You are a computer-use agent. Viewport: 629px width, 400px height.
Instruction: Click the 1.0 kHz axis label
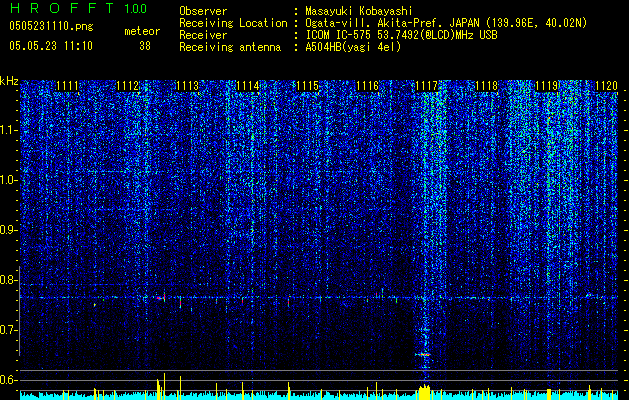tap(9, 180)
